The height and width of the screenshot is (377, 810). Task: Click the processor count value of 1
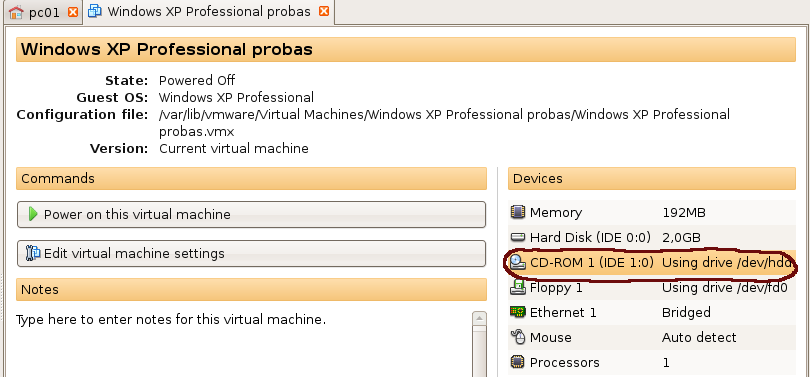pyautogui.click(x=666, y=363)
